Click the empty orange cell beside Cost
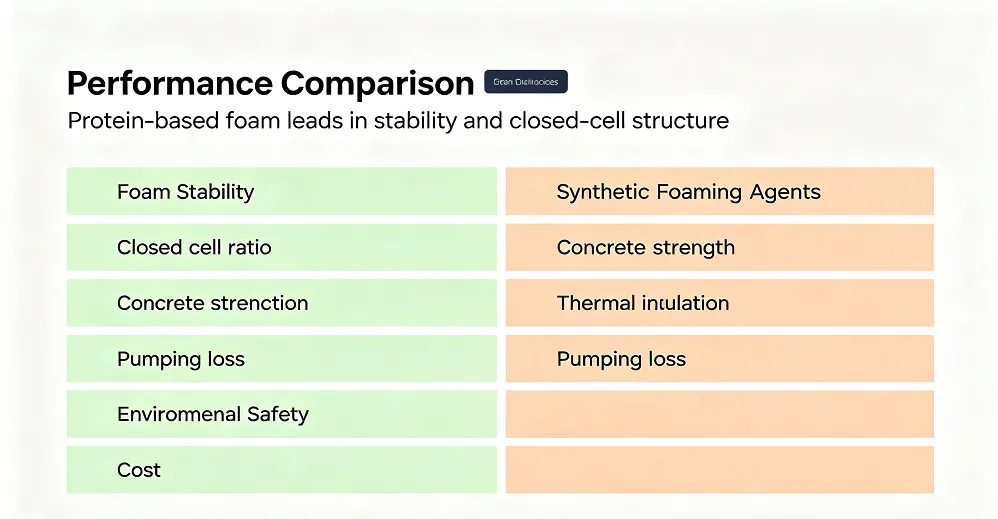The image size is (998, 519). (x=720, y=469)
